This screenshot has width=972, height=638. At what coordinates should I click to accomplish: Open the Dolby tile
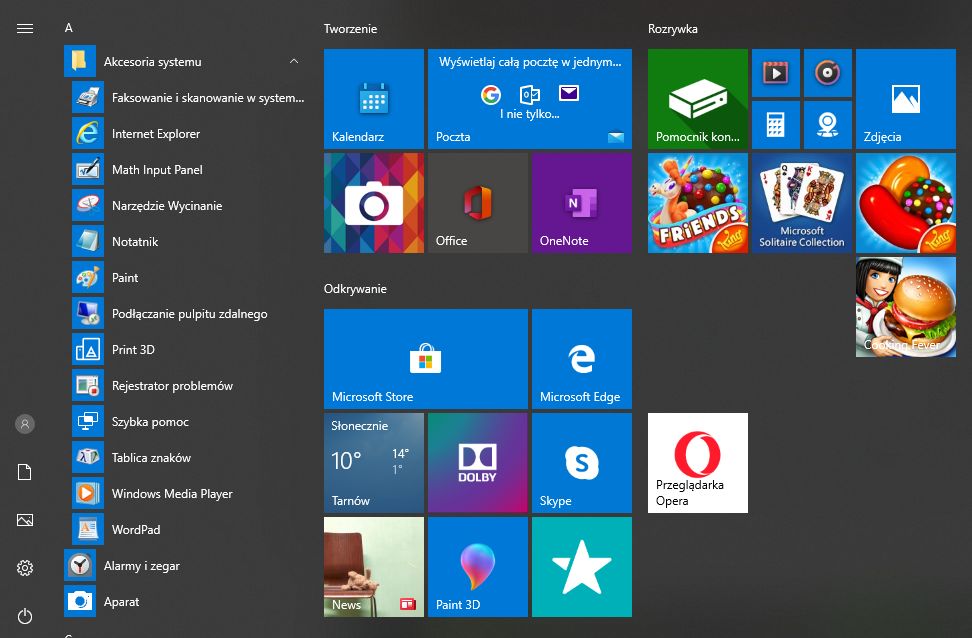[478, 463]
